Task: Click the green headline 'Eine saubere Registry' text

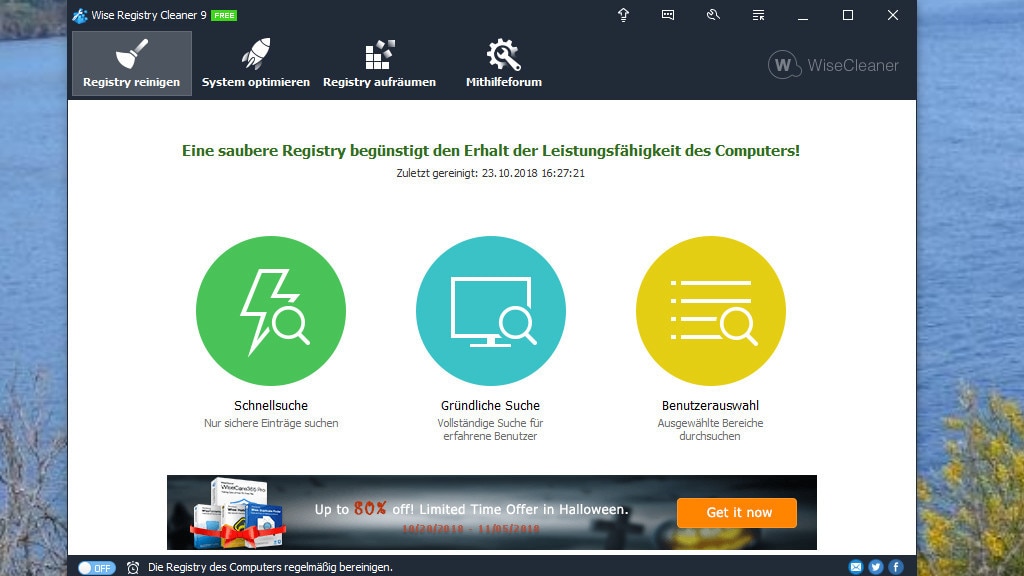Action: pyautogui.click(x=490, y=151)
